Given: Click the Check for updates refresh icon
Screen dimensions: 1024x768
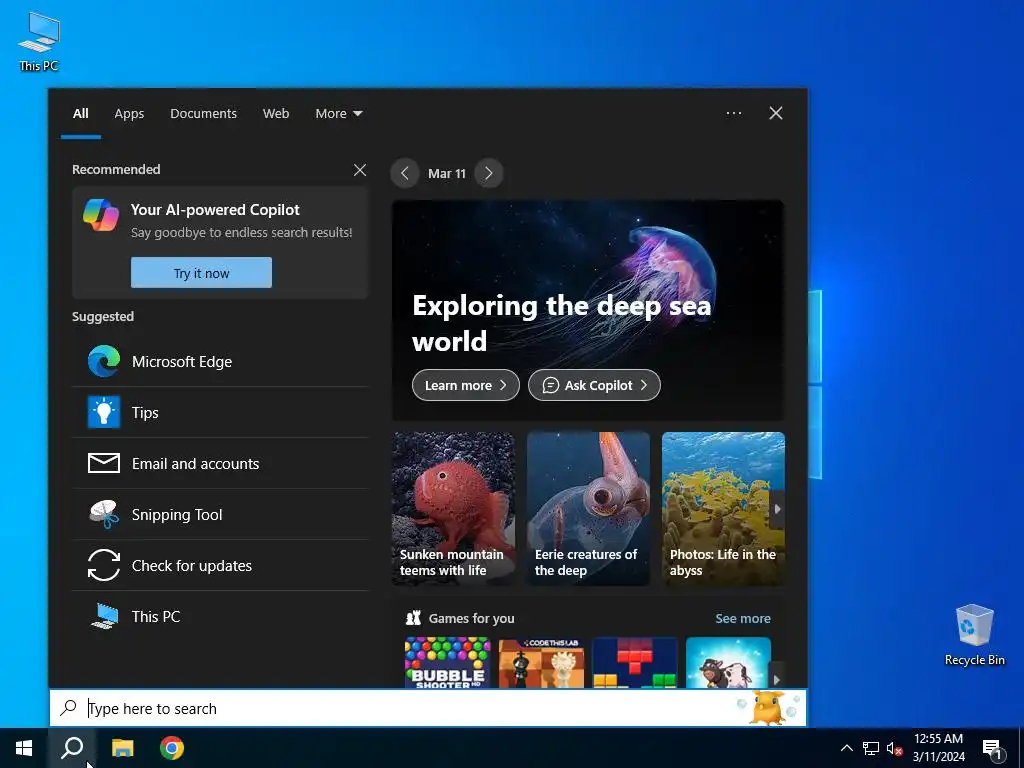Looking at the screenshot, I should coord(104,565).
